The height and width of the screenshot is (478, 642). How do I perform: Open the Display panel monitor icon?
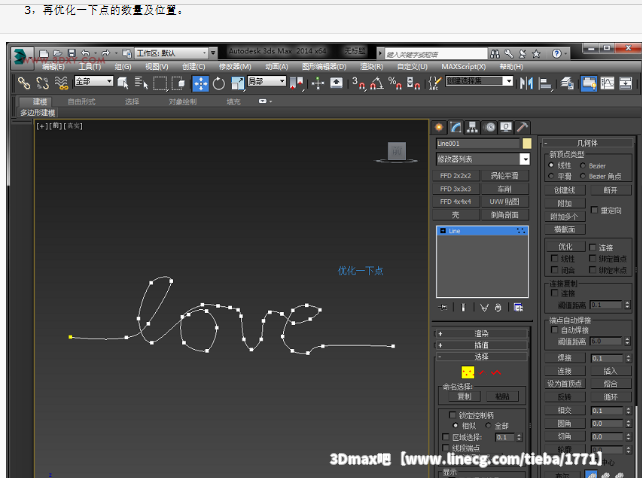tap(506, 127)
